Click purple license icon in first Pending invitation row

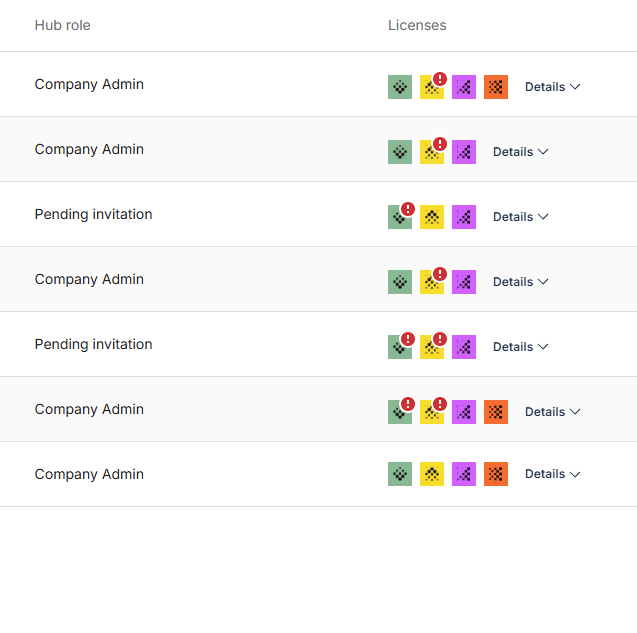click(x=464, y=217)
